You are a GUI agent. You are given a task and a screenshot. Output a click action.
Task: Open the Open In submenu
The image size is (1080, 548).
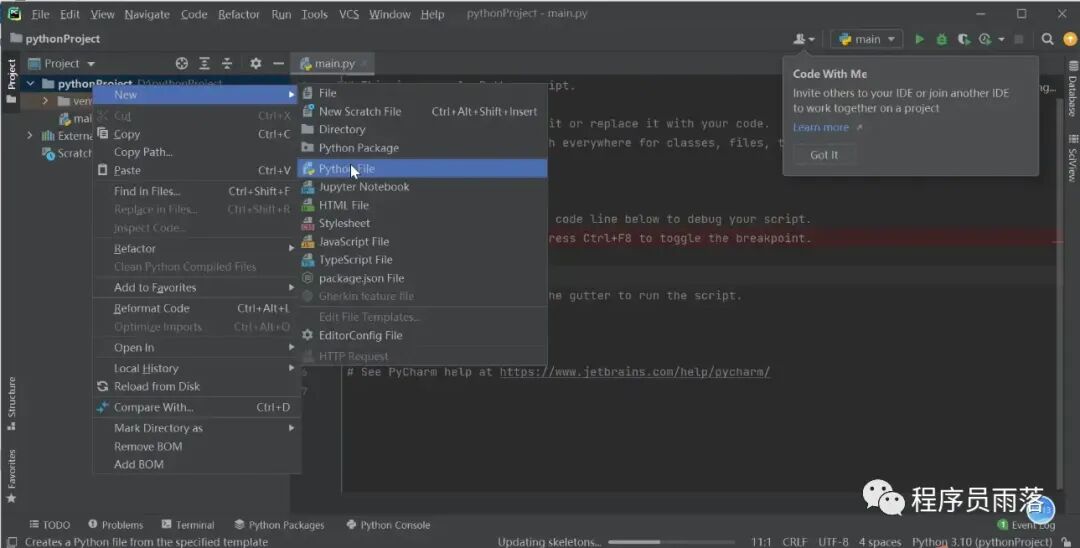pos(196,348)
